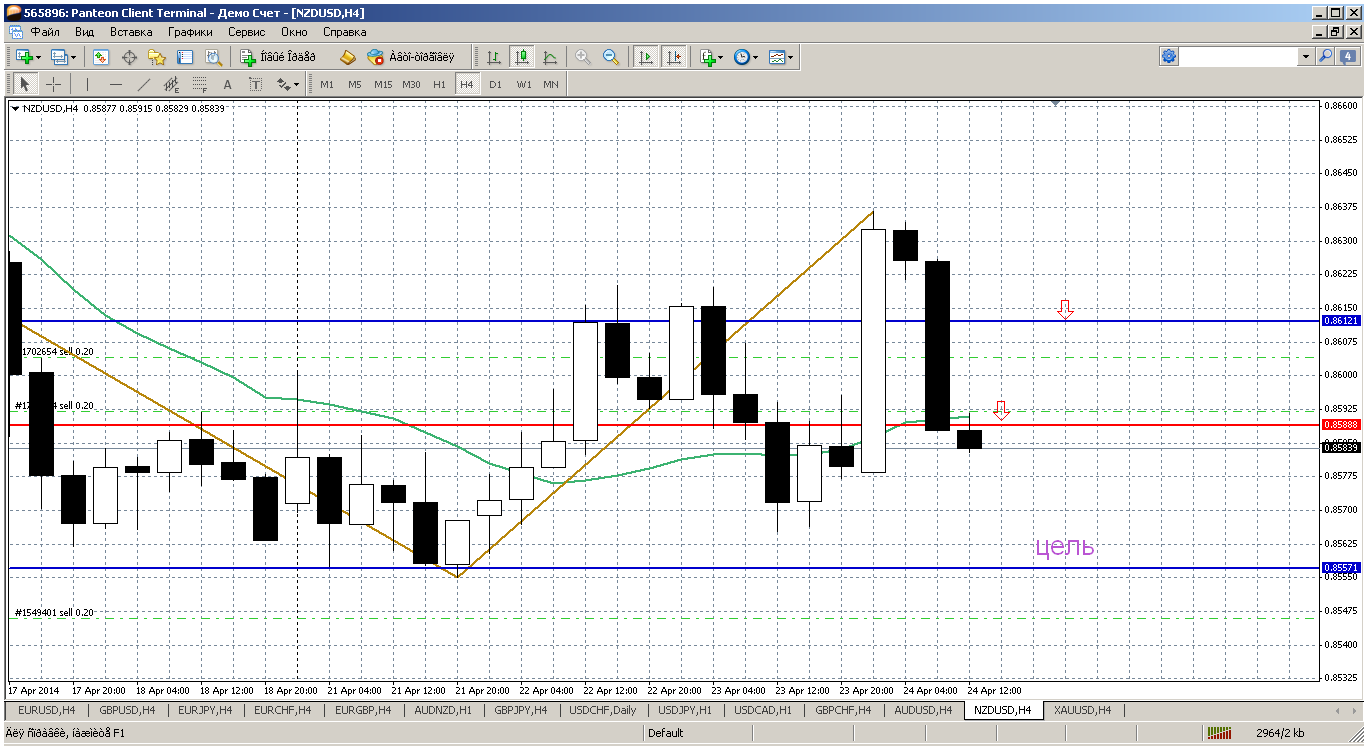Choose the Fibonacci retracement tool

200,85
